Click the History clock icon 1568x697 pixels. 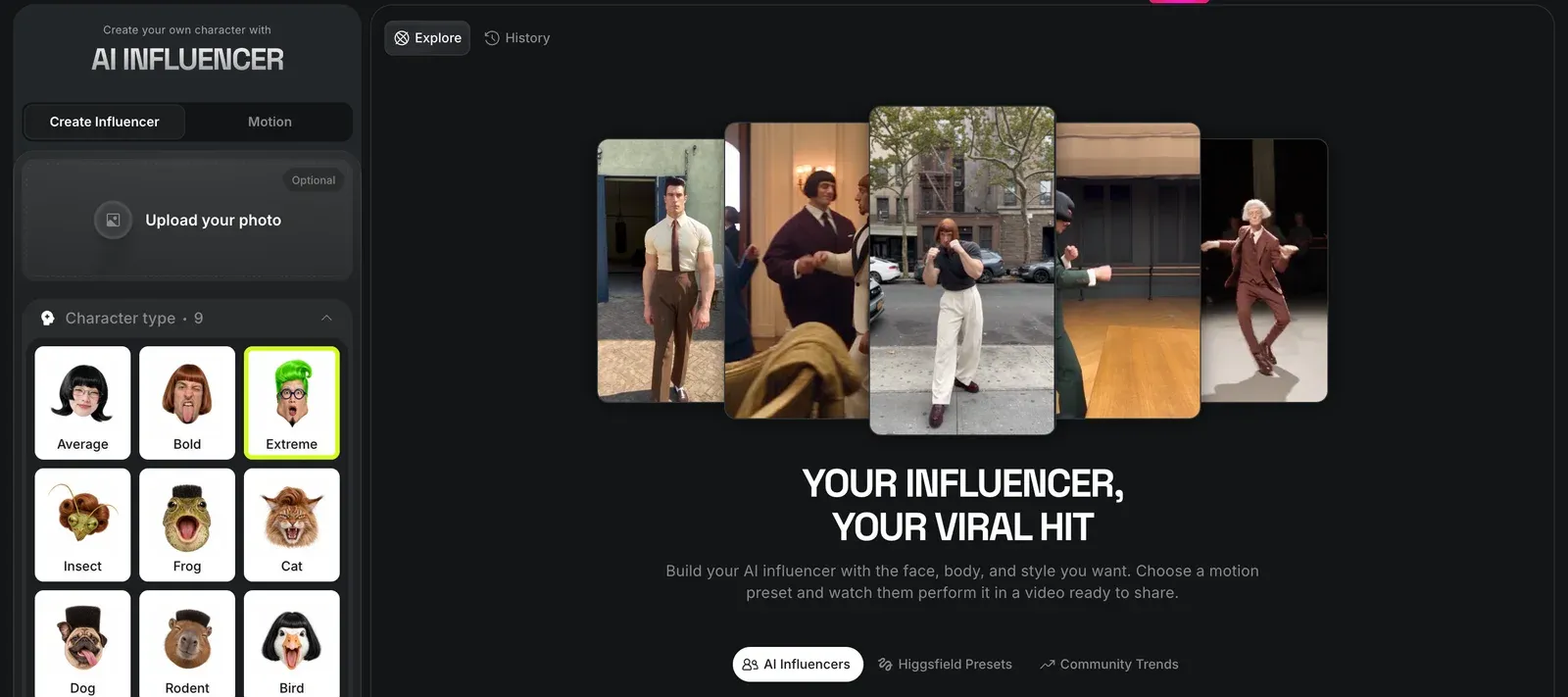[x=492, y=38]
